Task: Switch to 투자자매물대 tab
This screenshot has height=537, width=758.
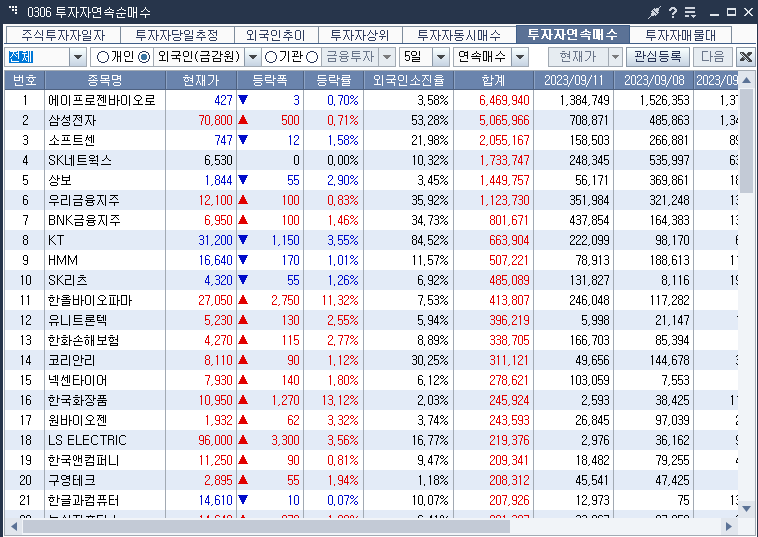Action: (681, 35)
